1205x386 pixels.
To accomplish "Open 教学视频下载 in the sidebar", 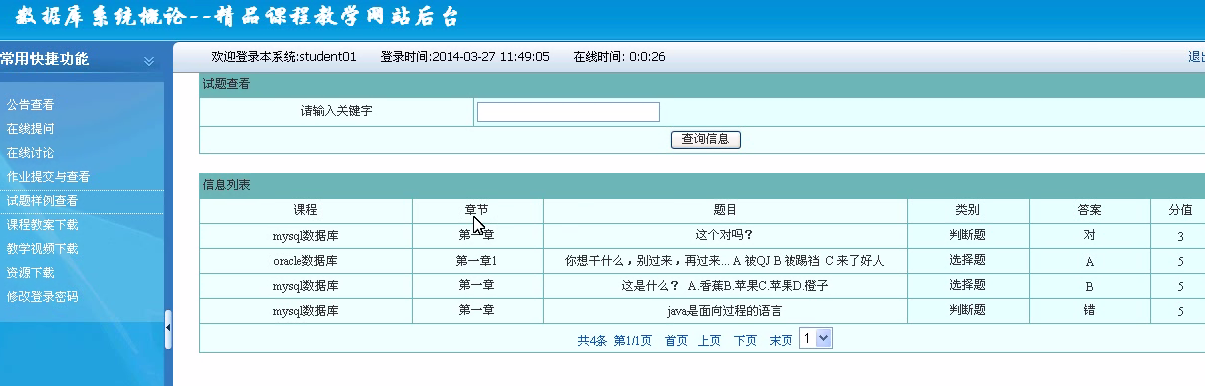I will click(42, 248).
